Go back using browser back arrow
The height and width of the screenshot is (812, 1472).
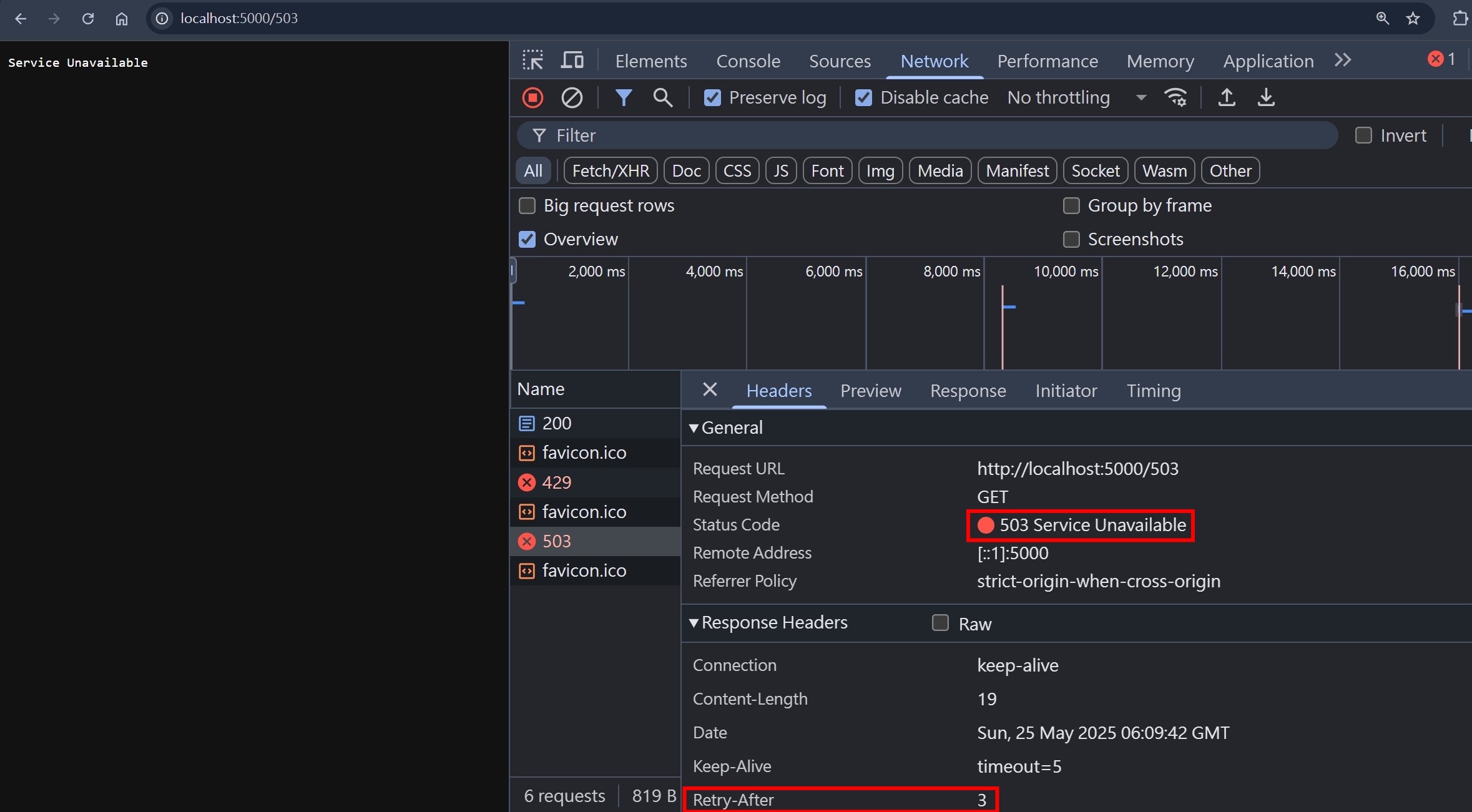(x=21, y=19)
